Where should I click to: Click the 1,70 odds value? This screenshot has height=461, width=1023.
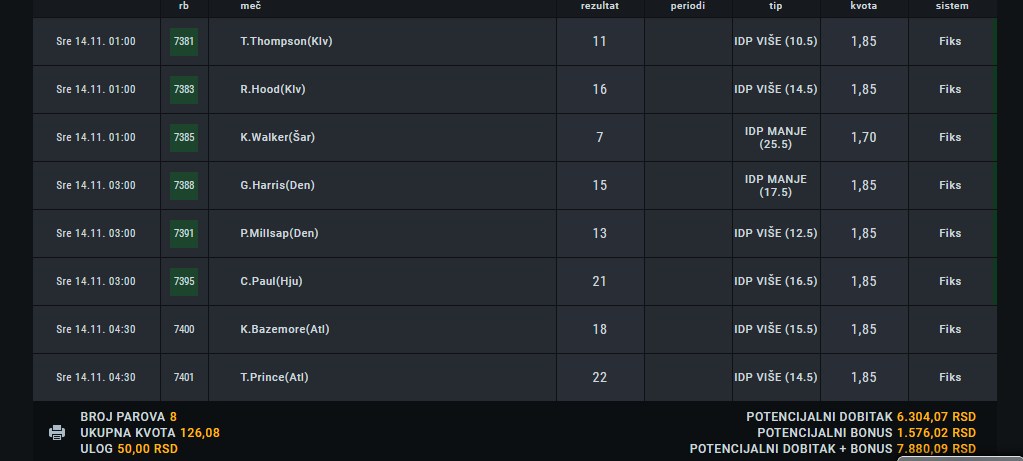(x=864, y=138)
